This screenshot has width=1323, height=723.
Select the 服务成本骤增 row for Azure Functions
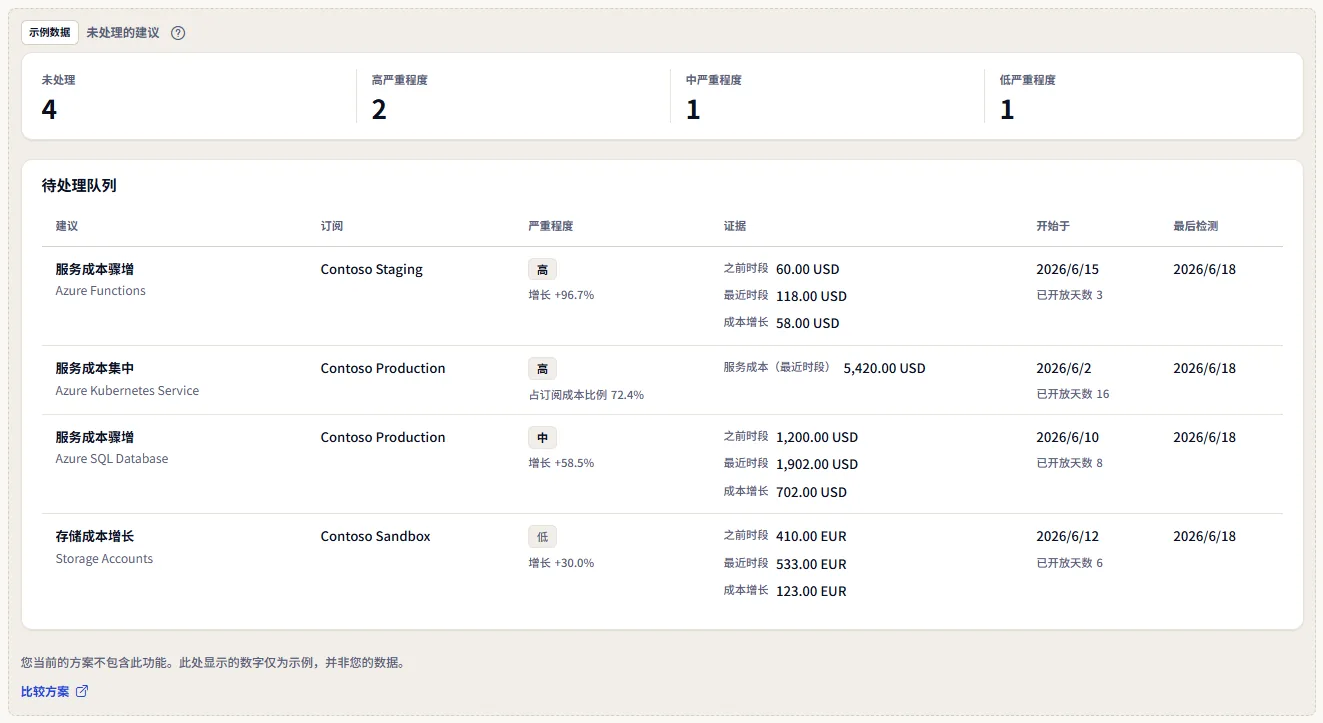(662, 296)
